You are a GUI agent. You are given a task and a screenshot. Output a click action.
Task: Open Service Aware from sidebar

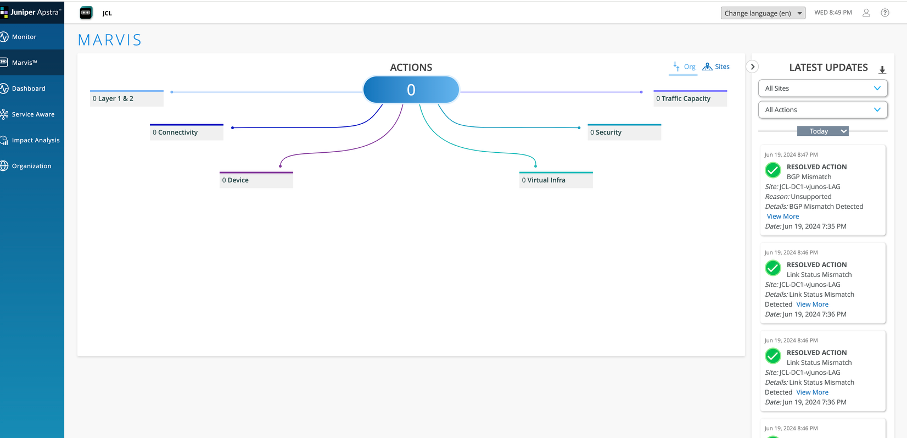coord(5,114)
